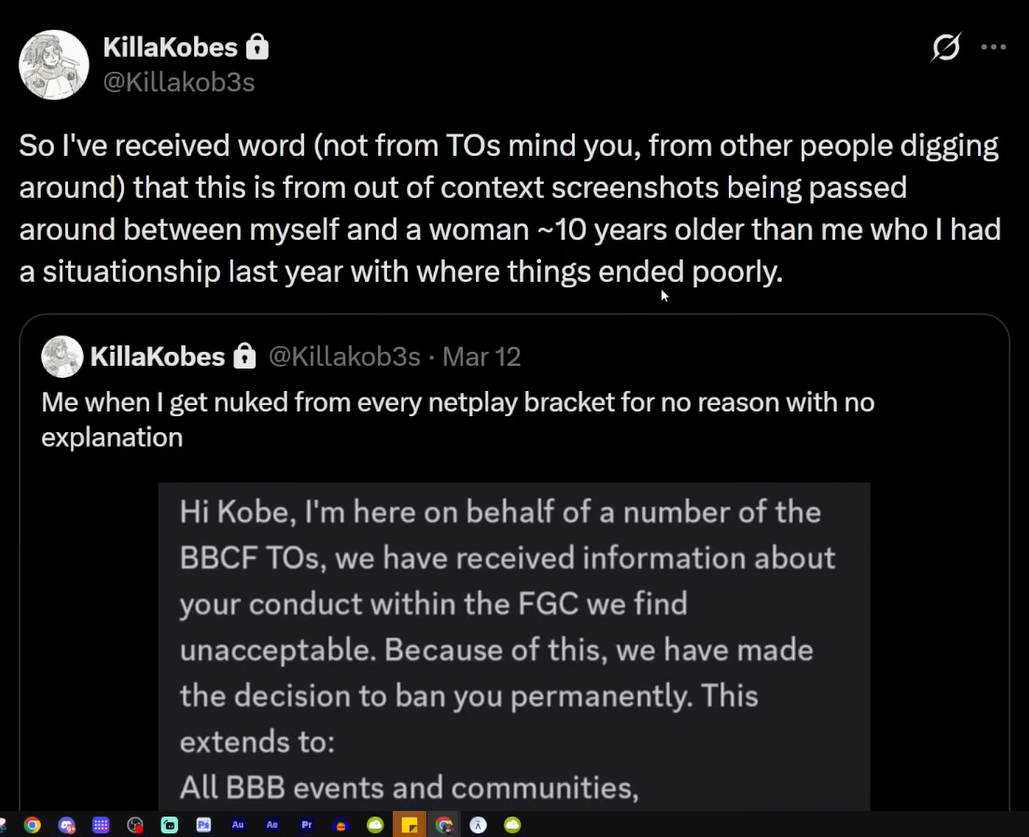Open Adobe Audition from the taskbar

(237, 826)
